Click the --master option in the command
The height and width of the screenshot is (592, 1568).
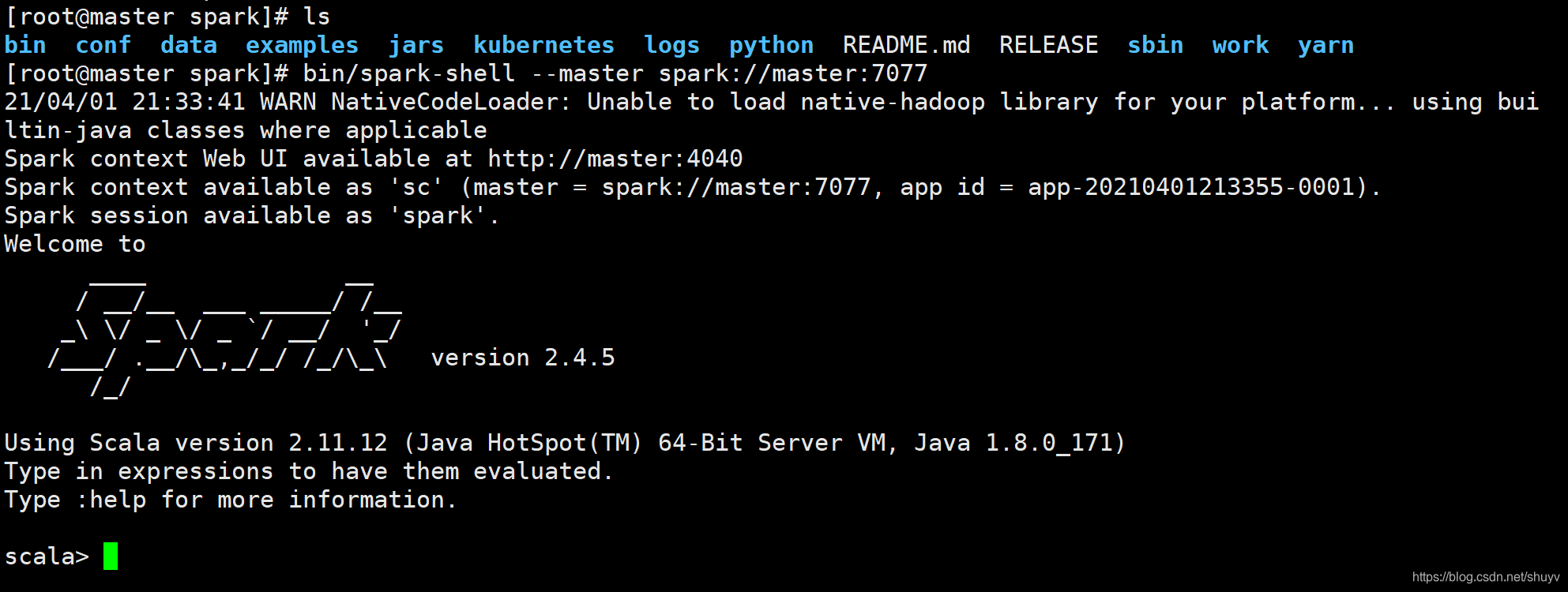pyautogui.click(x=587, y=73)
